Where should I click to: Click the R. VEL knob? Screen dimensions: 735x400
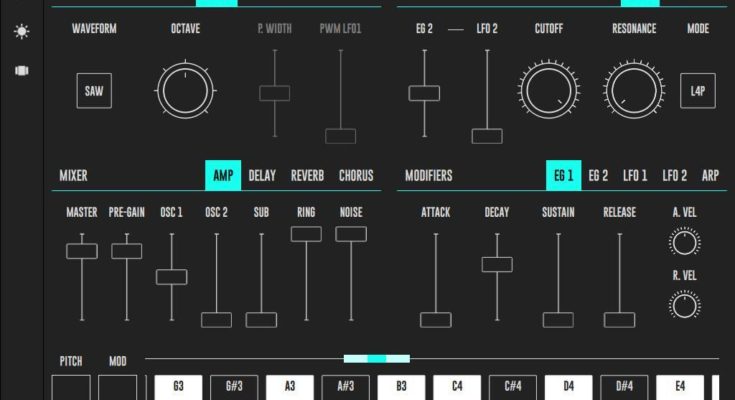point(685,305)
